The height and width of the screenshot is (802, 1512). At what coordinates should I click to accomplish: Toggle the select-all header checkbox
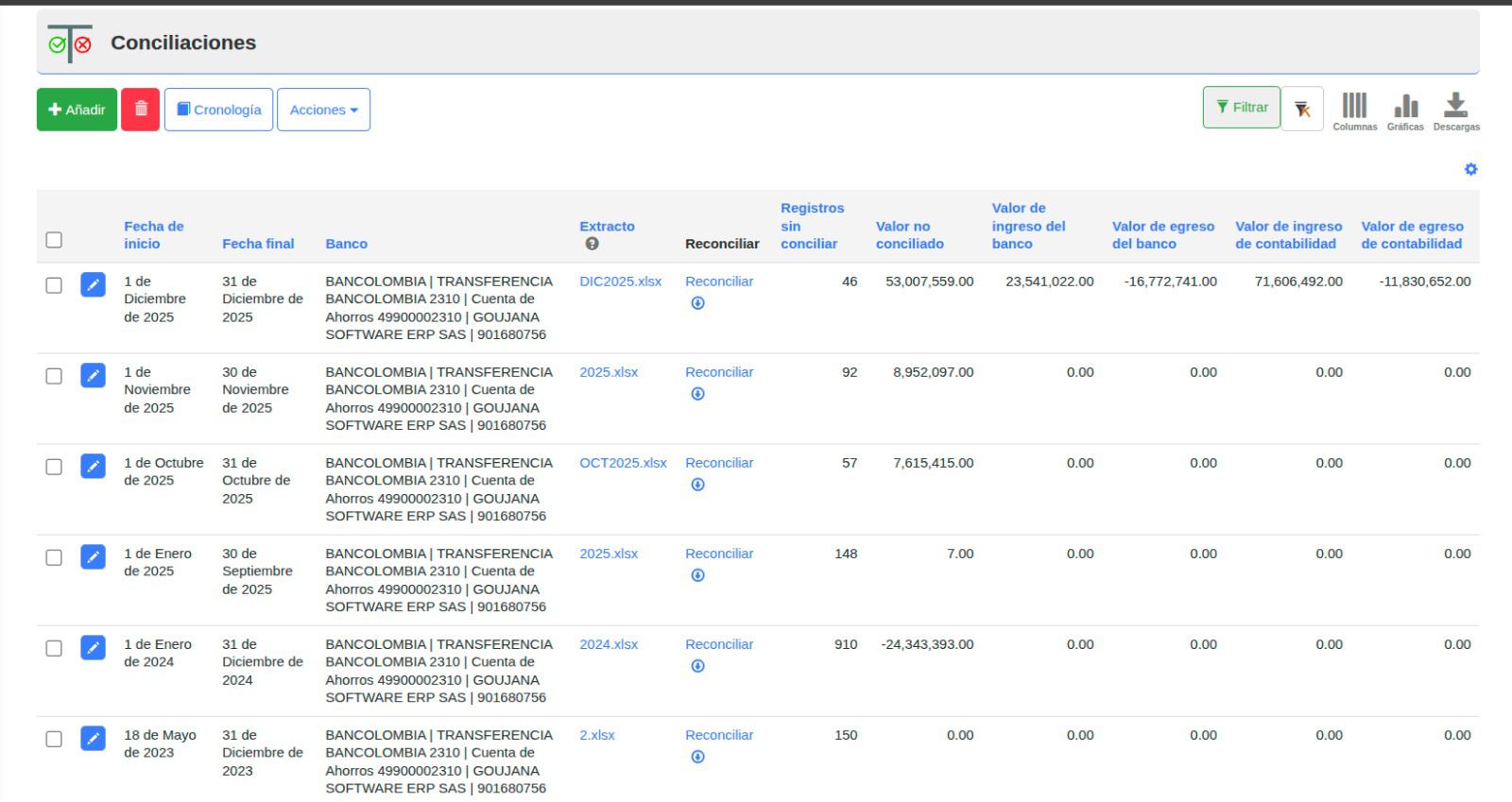tap(54, 240)
